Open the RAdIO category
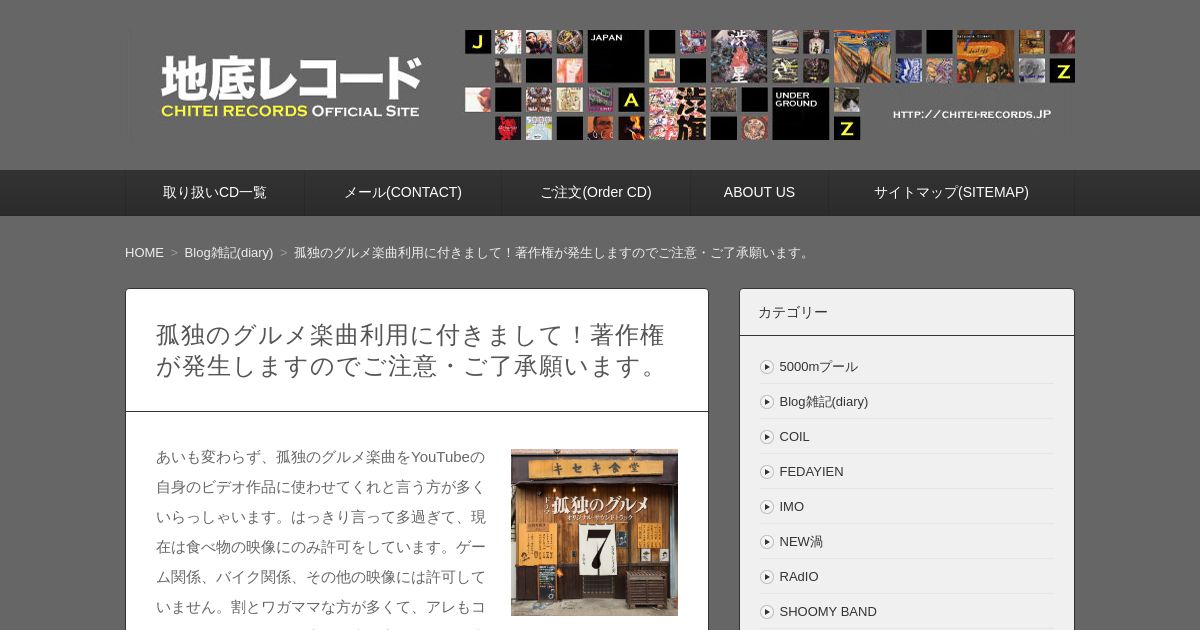 tap(799, 577)
